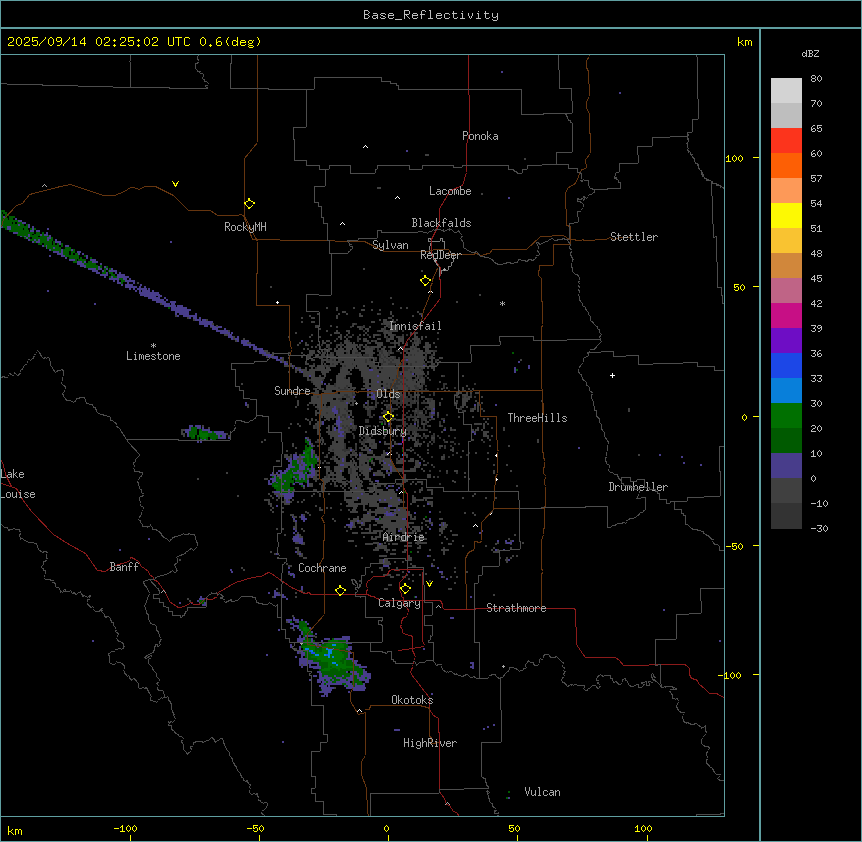Click the Olds town label

(388, 394)
